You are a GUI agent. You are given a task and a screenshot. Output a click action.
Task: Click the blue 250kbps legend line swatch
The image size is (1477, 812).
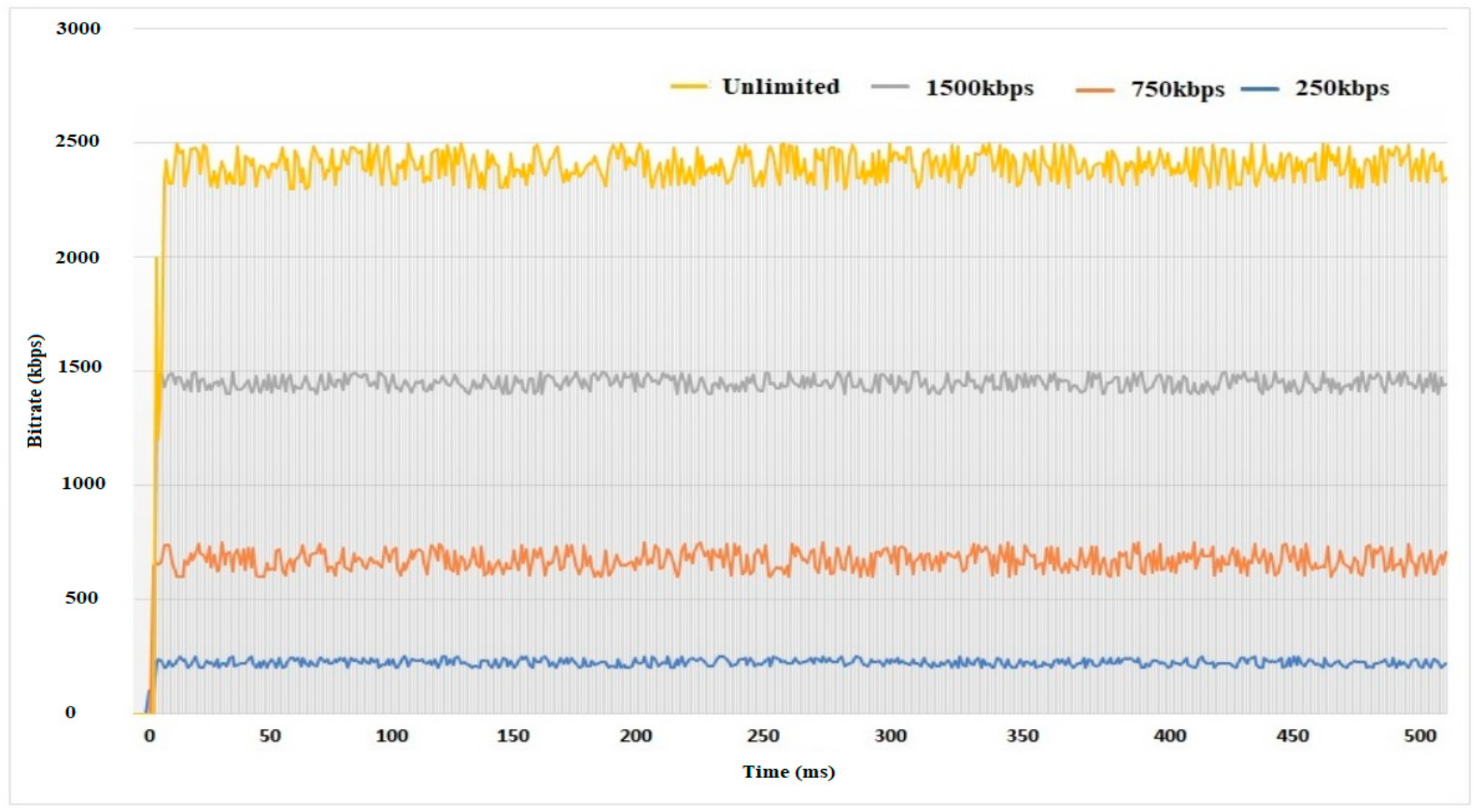point(1260,88)
